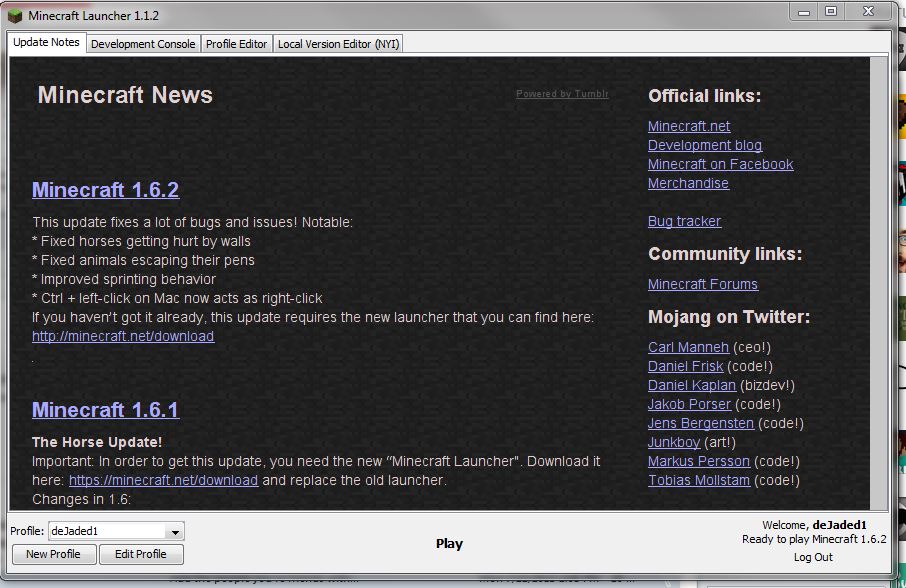
Task: Click the New Profile button
Action: click(x=54, y=554)
